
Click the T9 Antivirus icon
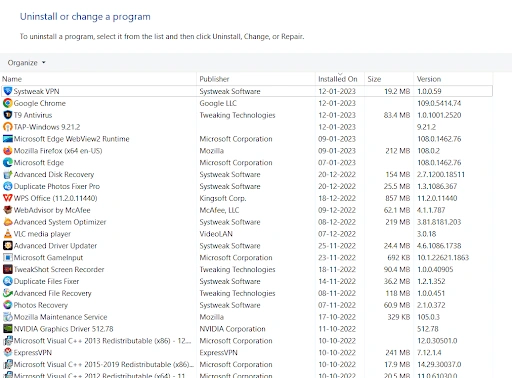tap(8, 115)
